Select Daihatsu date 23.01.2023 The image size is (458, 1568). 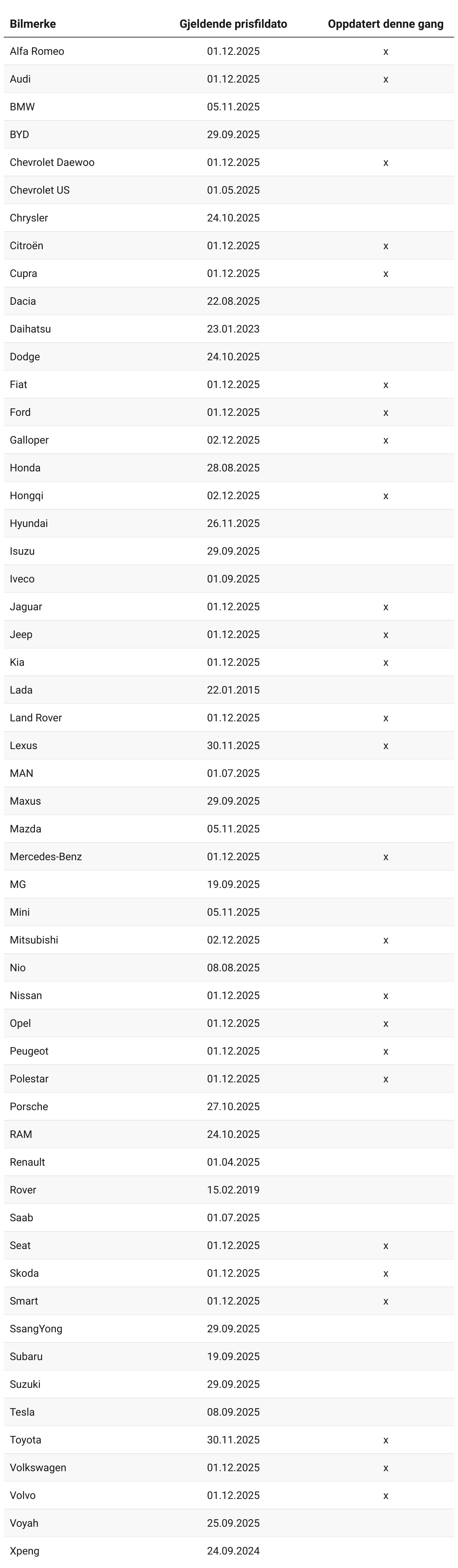click(233, 329)
